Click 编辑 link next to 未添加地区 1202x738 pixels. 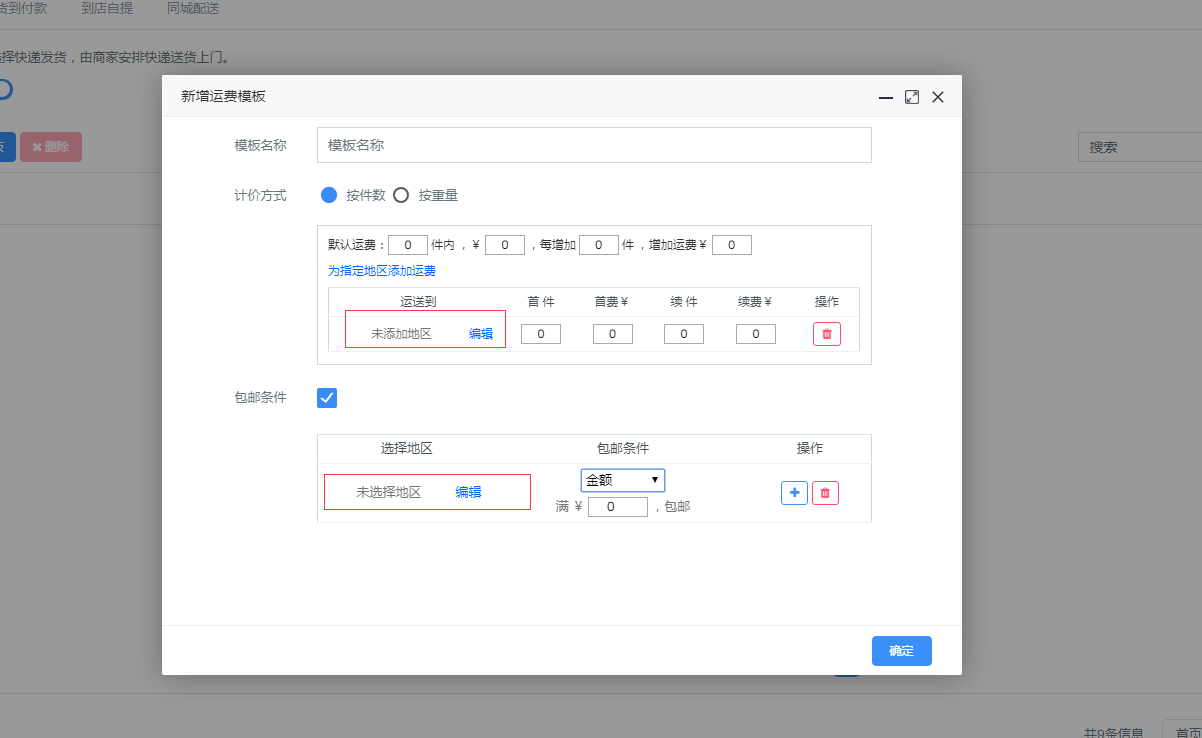481,334
